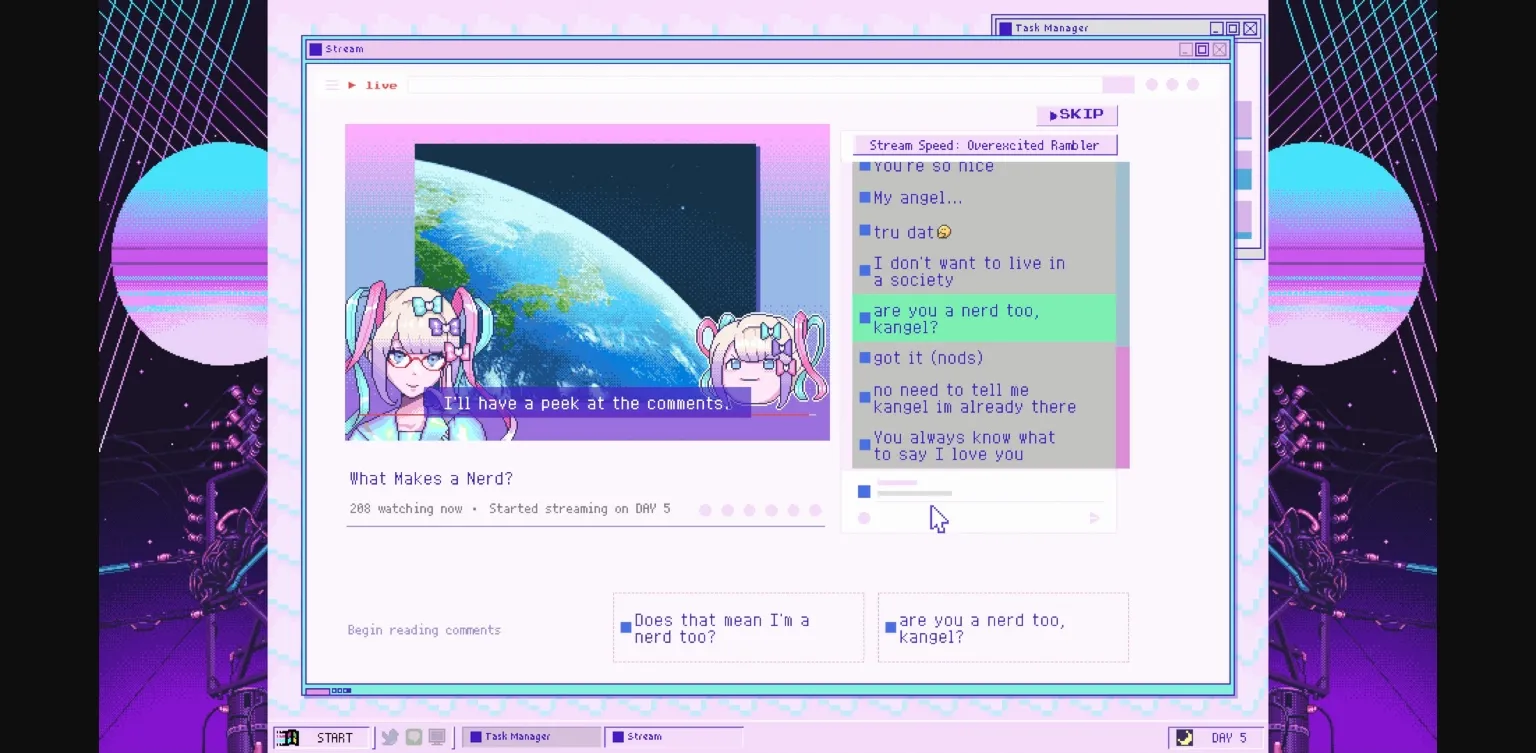The height and width of the screenshot is (753, 1536).
Task: Open Twitter from the taskbar
Action: pyautogui.click(x=389, y=737)
